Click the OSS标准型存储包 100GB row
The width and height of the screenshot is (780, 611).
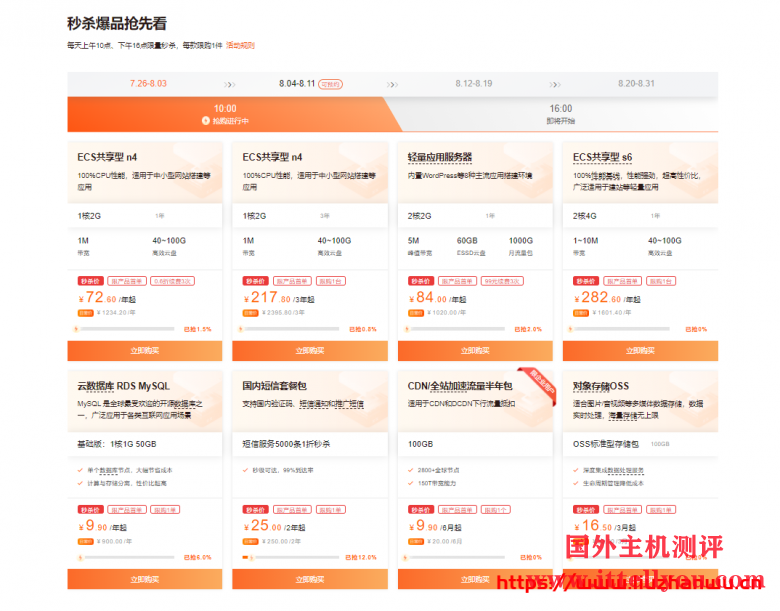pyautogui.click(x=640, y=444)
